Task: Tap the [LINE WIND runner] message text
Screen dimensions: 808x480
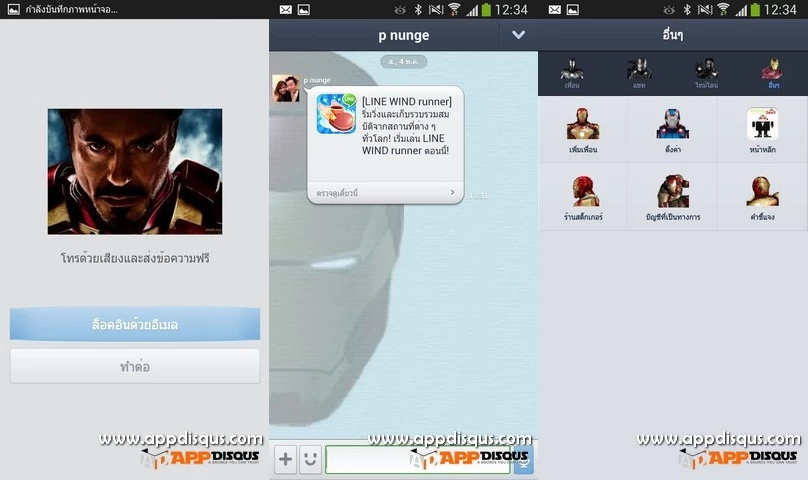Action: click(x=406, y=126)
